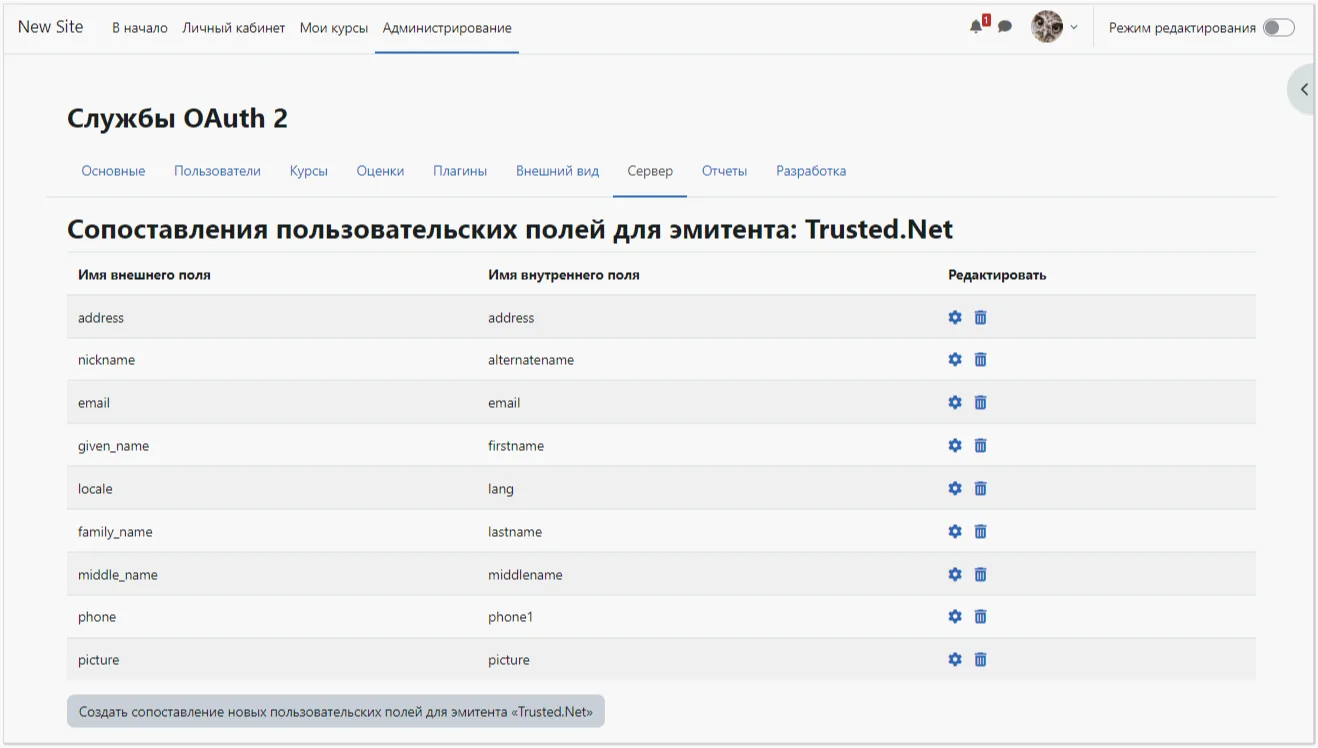Edit the phone to phone1 mapping
This screenshot has height=748, width=1318.
click(x=954, y=616)
